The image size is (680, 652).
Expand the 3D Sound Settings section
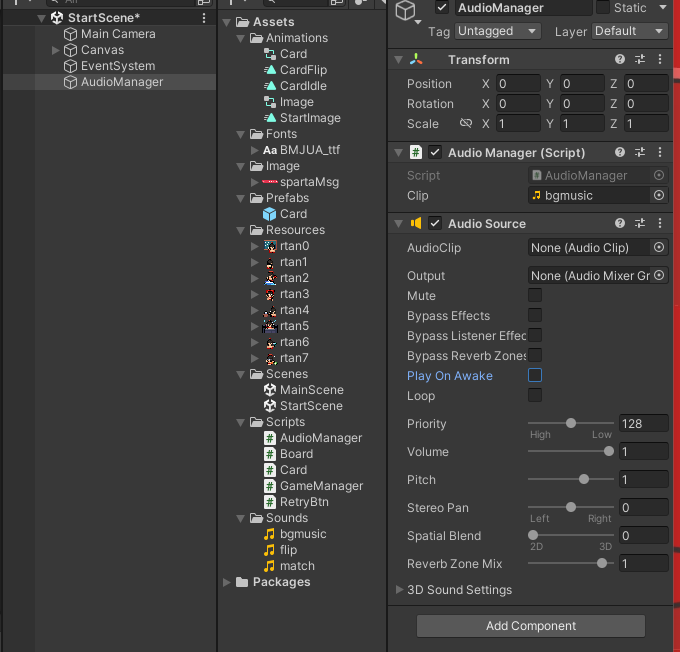pyautogui.click(x=399, y=590)
